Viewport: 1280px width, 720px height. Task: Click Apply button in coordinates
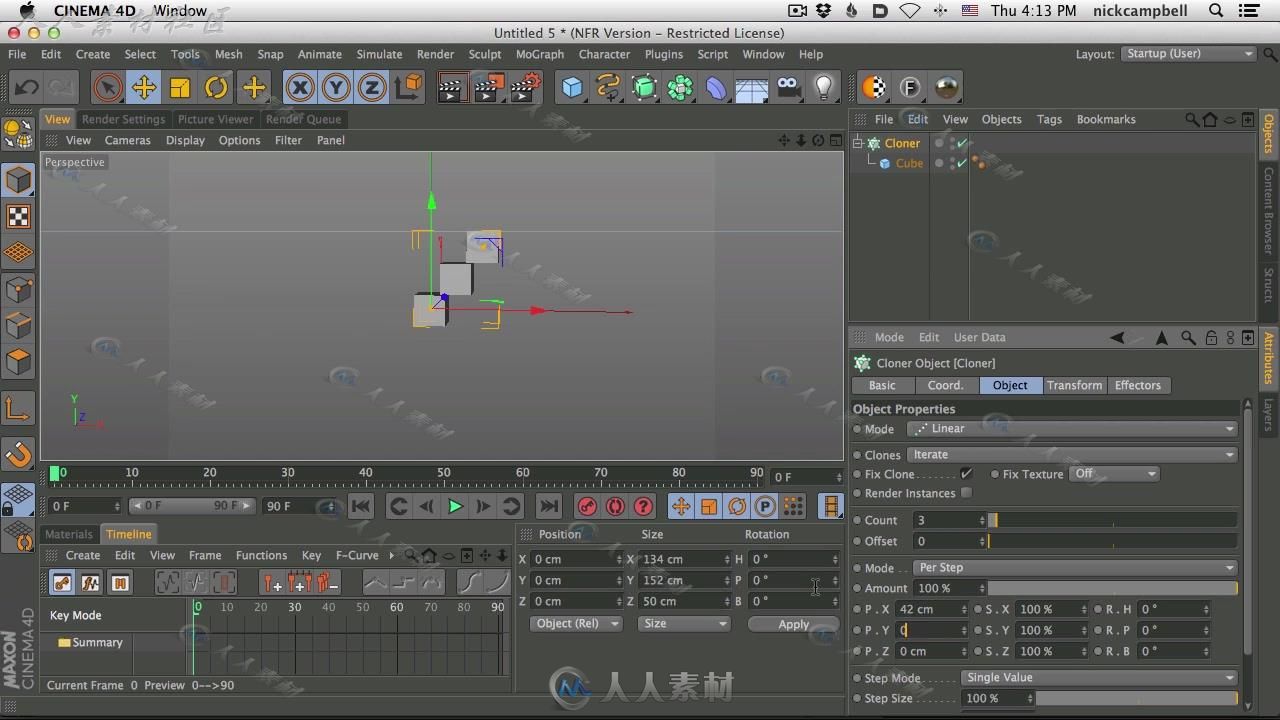click(793, 624)
